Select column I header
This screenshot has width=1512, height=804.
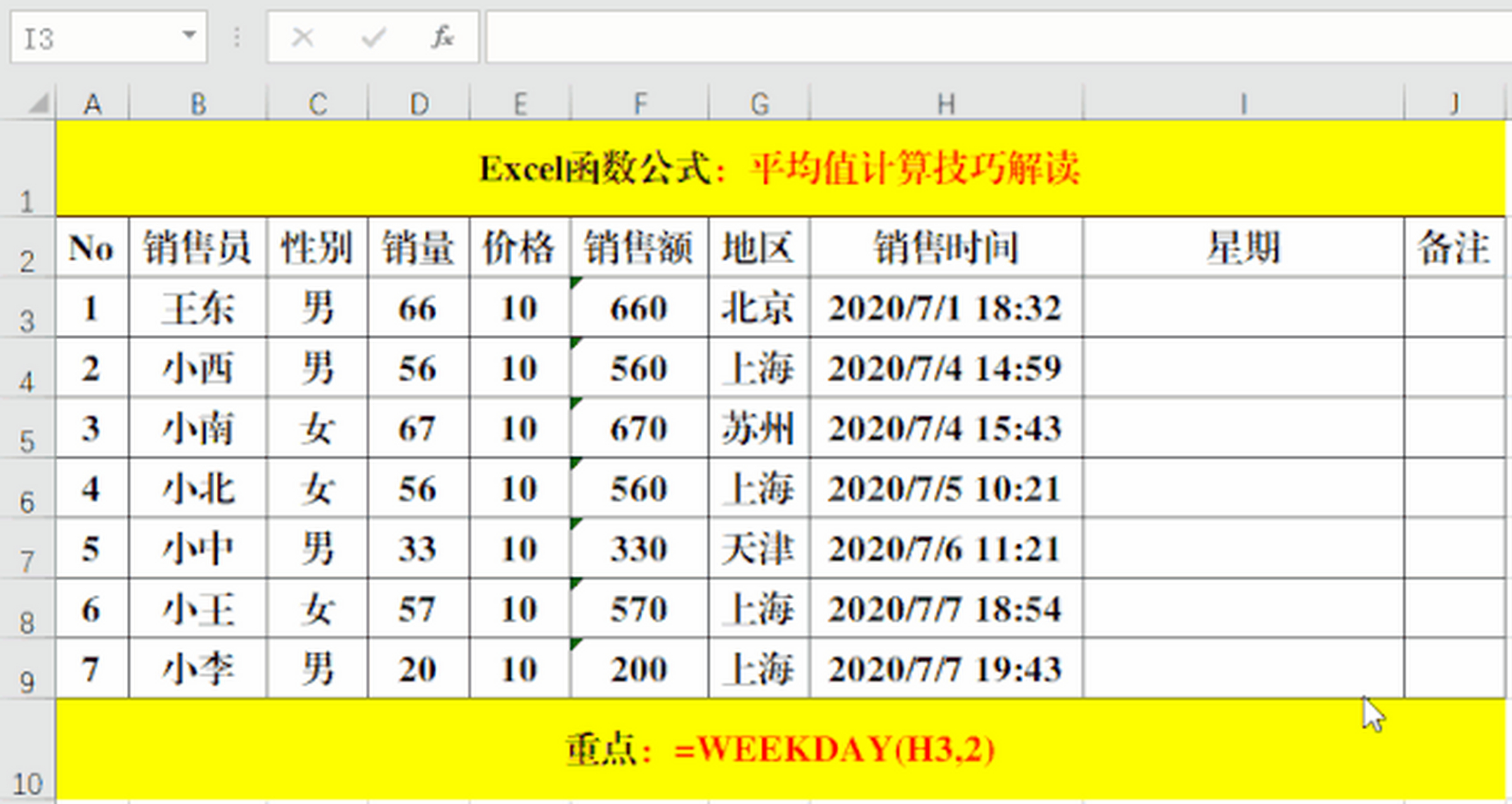tap(1244, 104)
